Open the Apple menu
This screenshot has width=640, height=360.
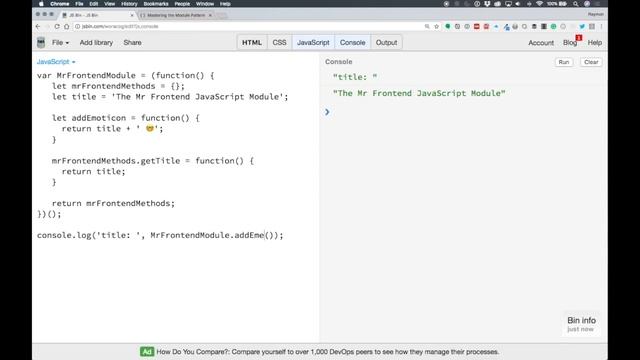click(41, 4)
